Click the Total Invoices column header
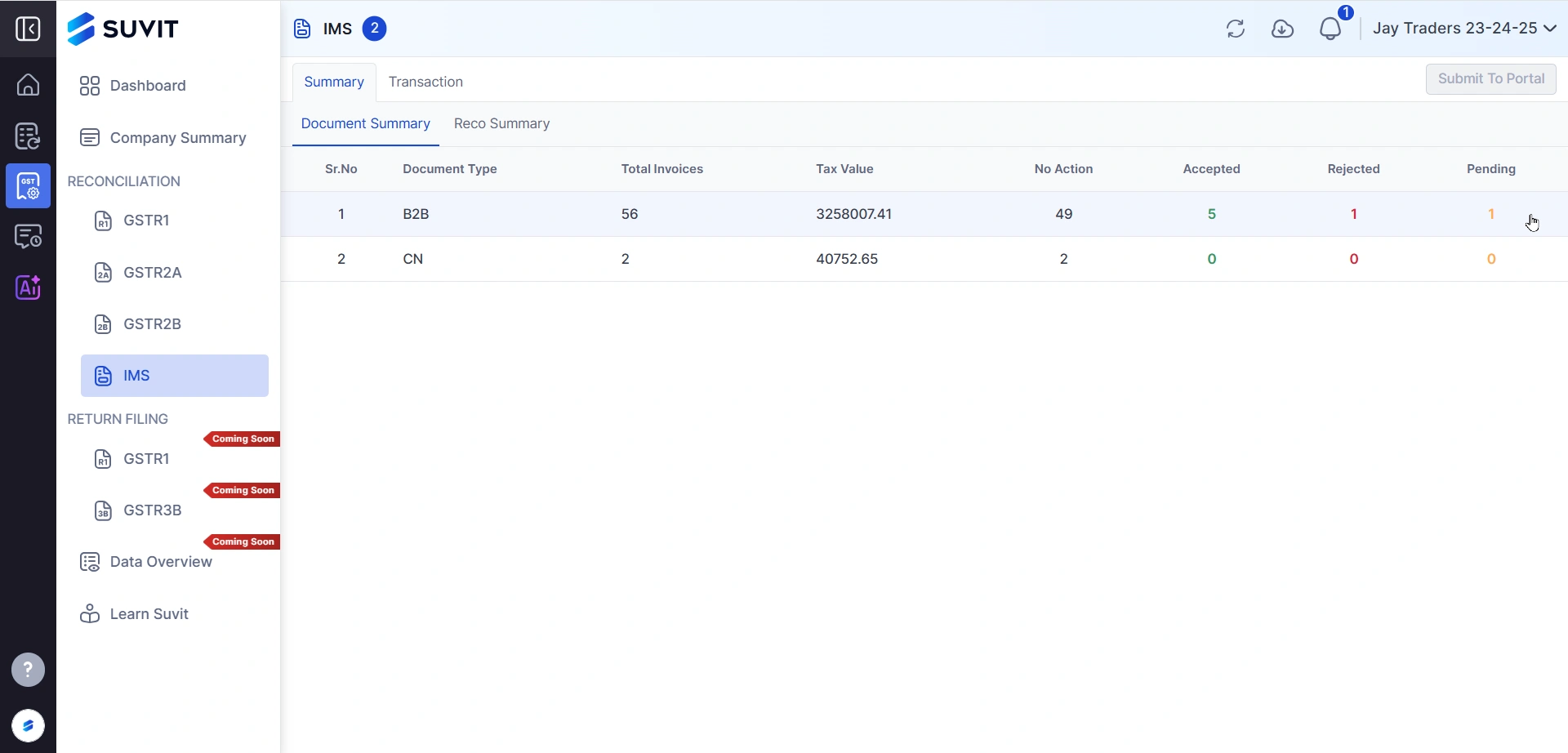Image resolution: width=1568 pixels, height=753 pixels. (x=662, y=169)
